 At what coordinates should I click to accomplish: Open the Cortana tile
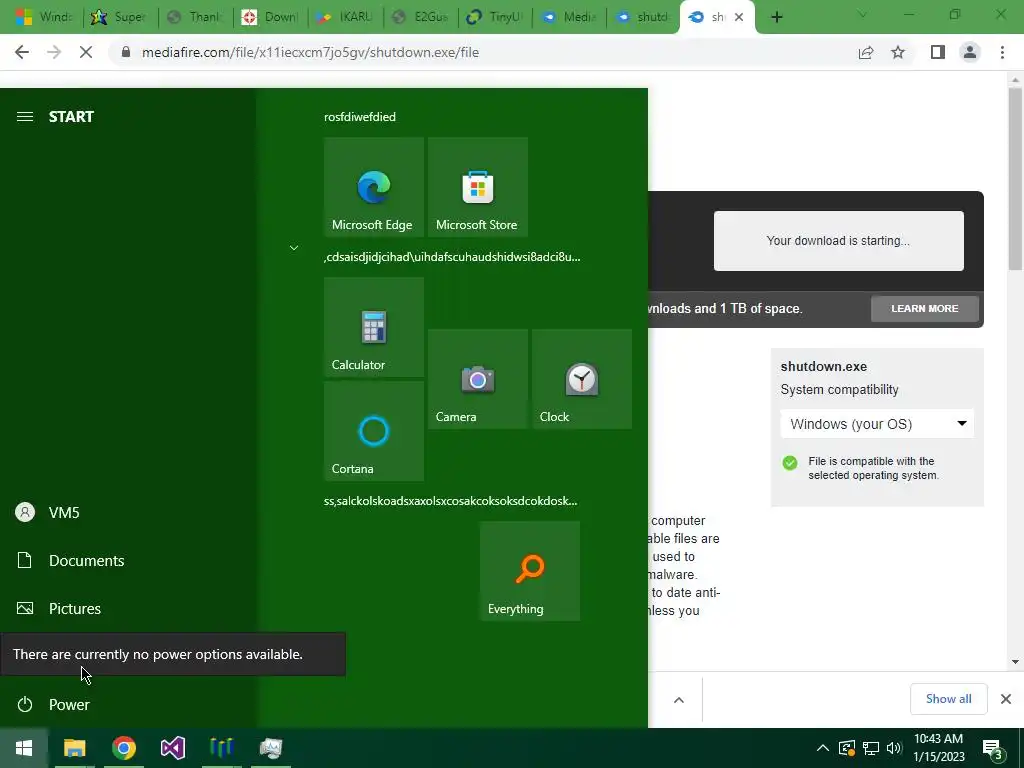[x=374, y=431]
